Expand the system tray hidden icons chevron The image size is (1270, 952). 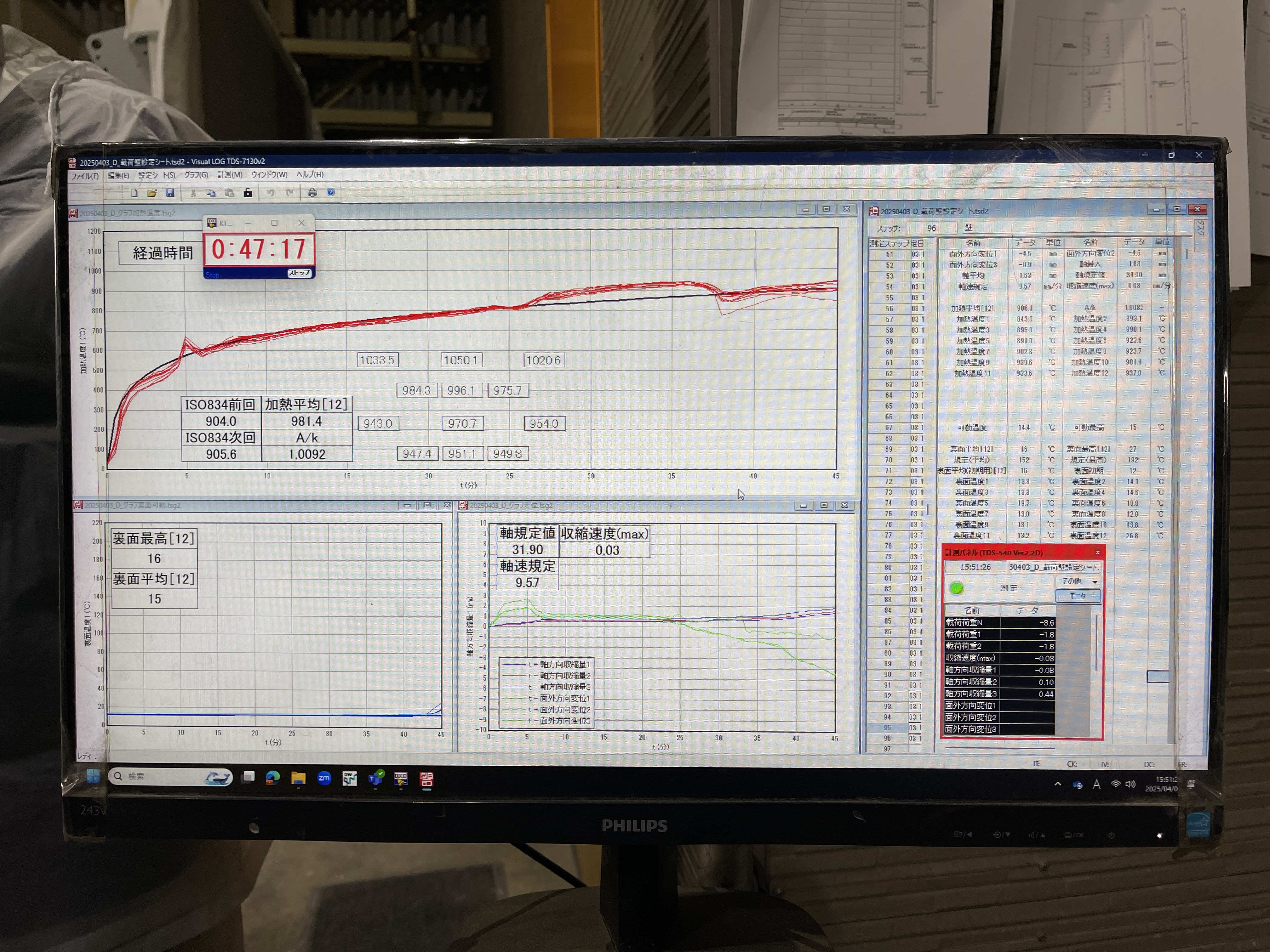(x=1058, y=784)
